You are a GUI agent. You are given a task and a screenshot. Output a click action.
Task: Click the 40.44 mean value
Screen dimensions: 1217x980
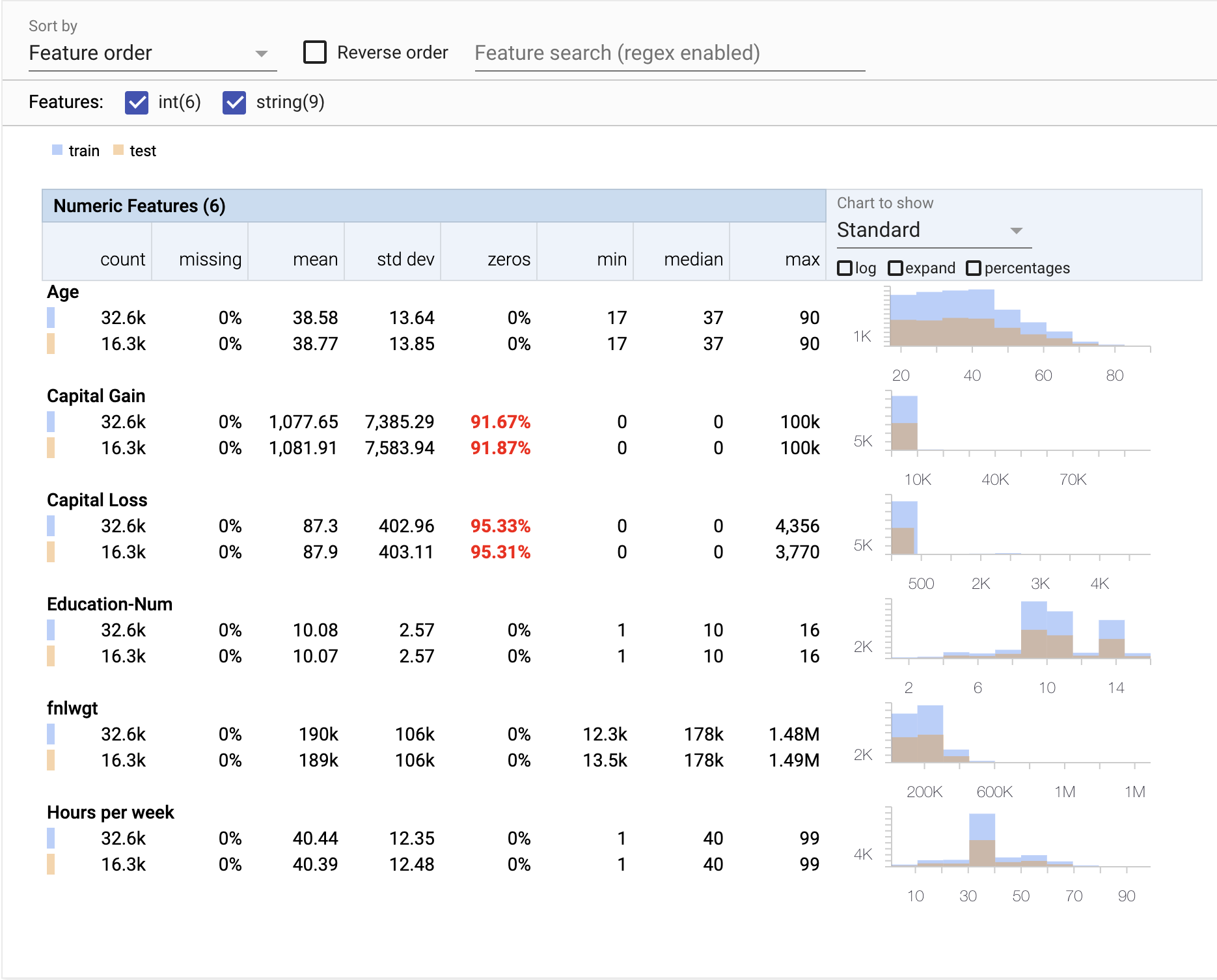[x=316, y=838]
